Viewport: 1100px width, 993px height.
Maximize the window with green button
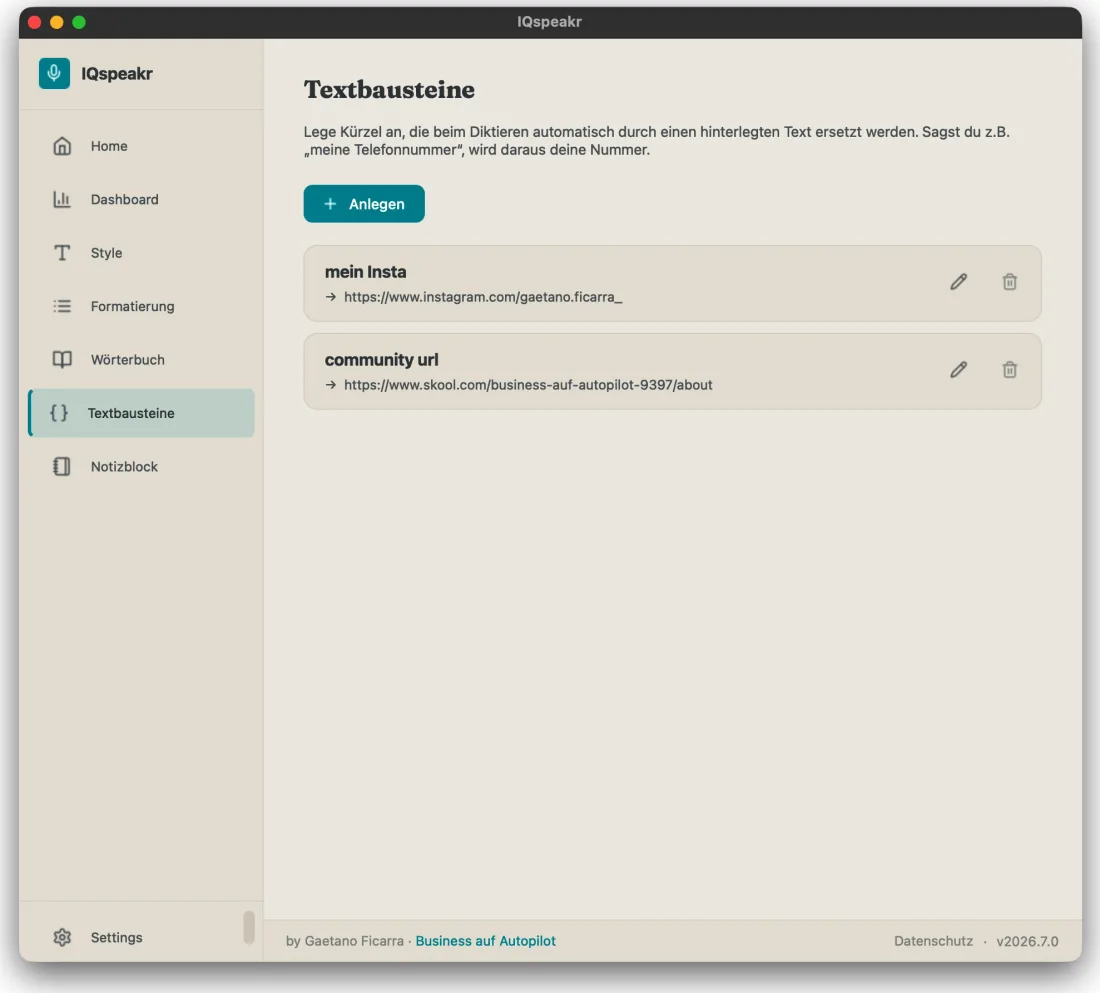[x=79, y=22]
